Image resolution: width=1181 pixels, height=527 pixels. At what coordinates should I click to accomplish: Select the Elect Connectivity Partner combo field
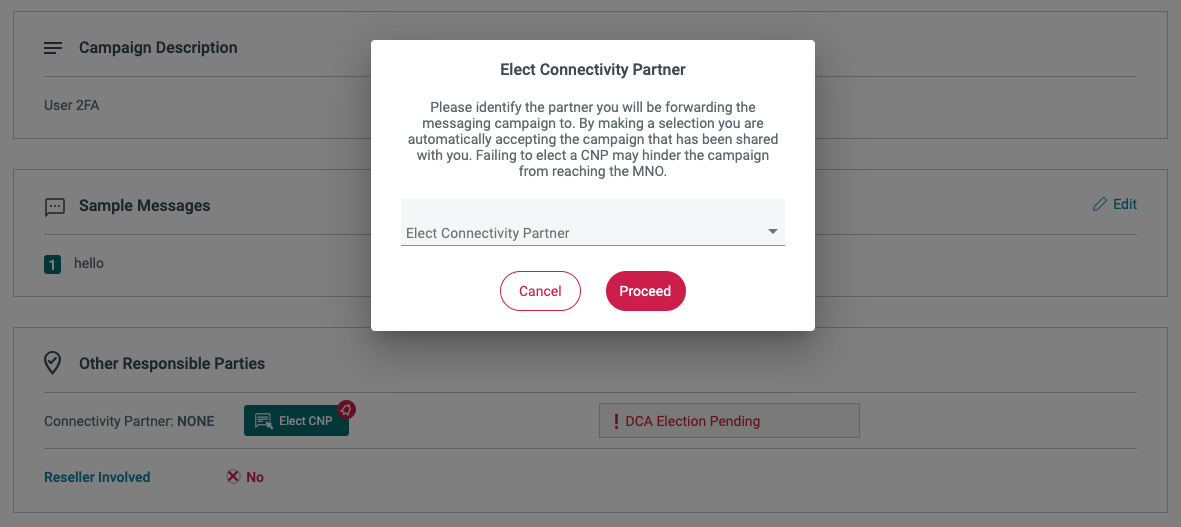pos(593,222)
